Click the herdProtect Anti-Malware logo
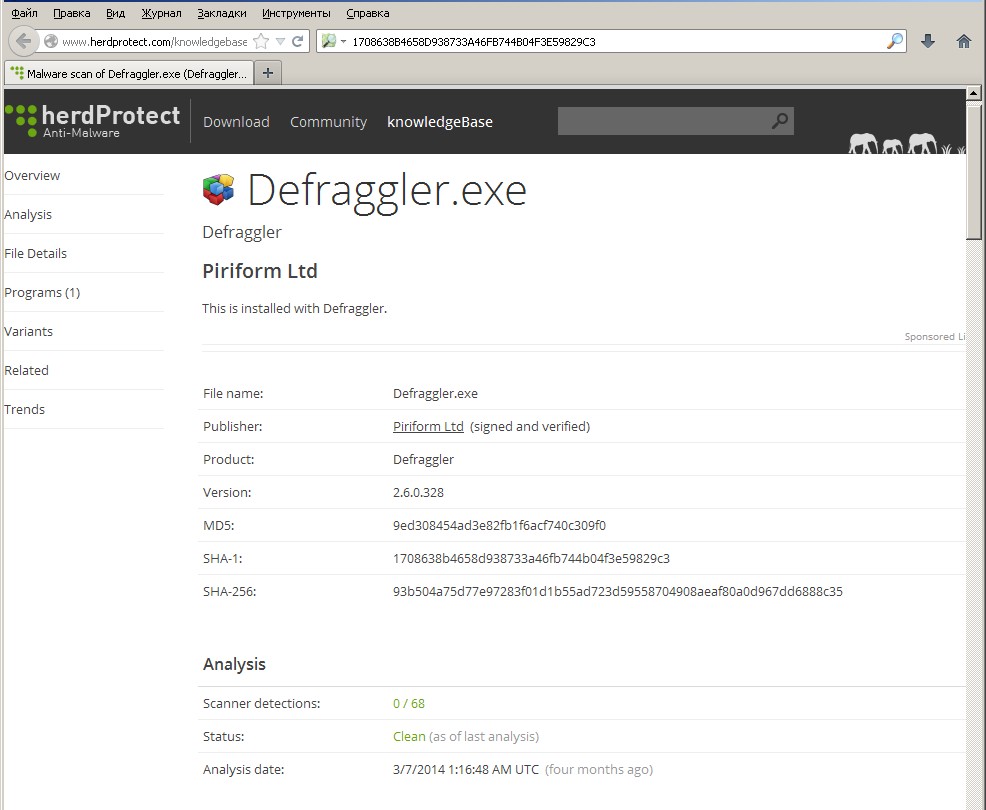 [x=92, y=121]
